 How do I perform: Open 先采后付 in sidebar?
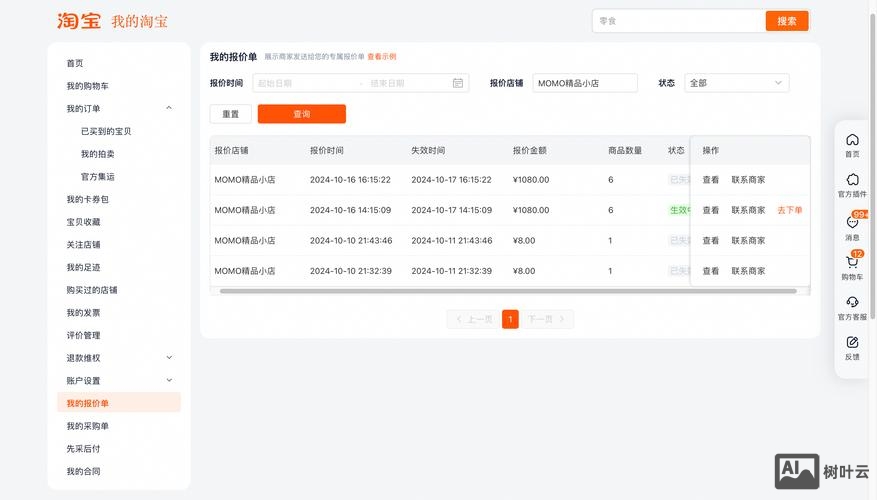pos(83,449)
